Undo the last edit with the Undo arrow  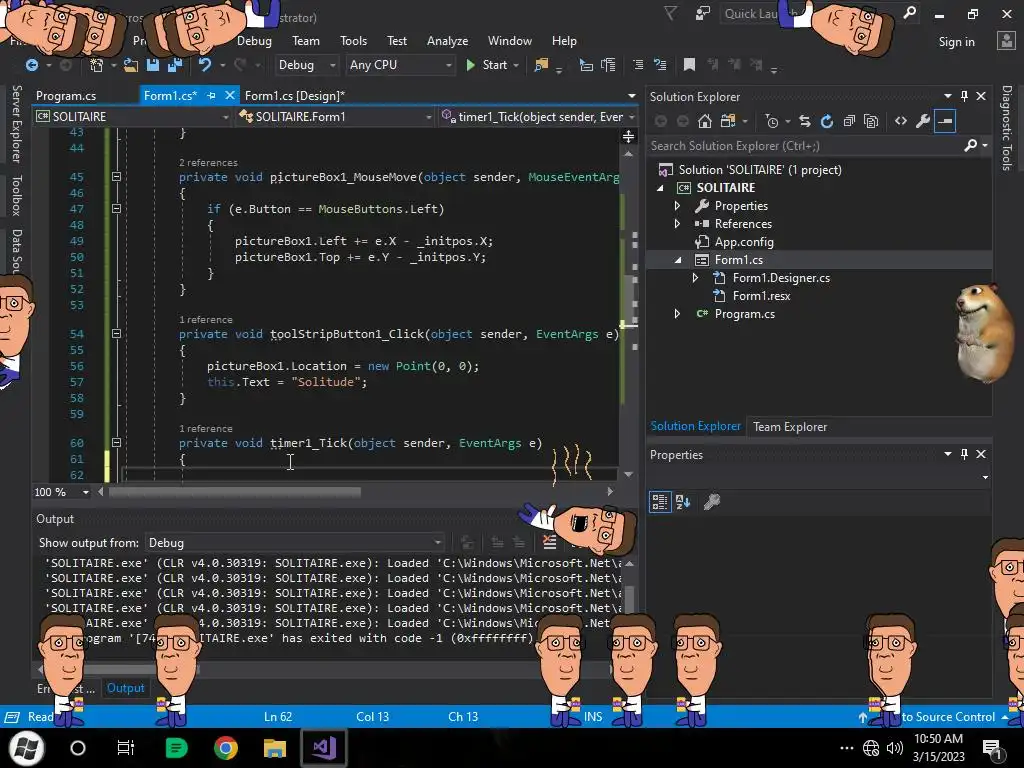pos(204,65)
